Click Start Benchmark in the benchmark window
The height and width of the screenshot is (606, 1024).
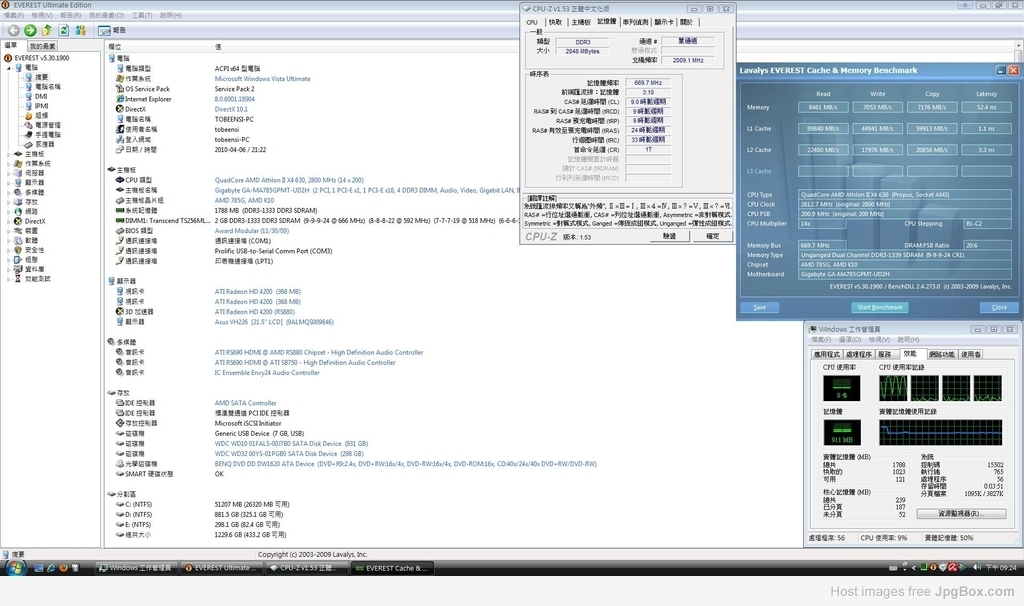click(880, 307)
